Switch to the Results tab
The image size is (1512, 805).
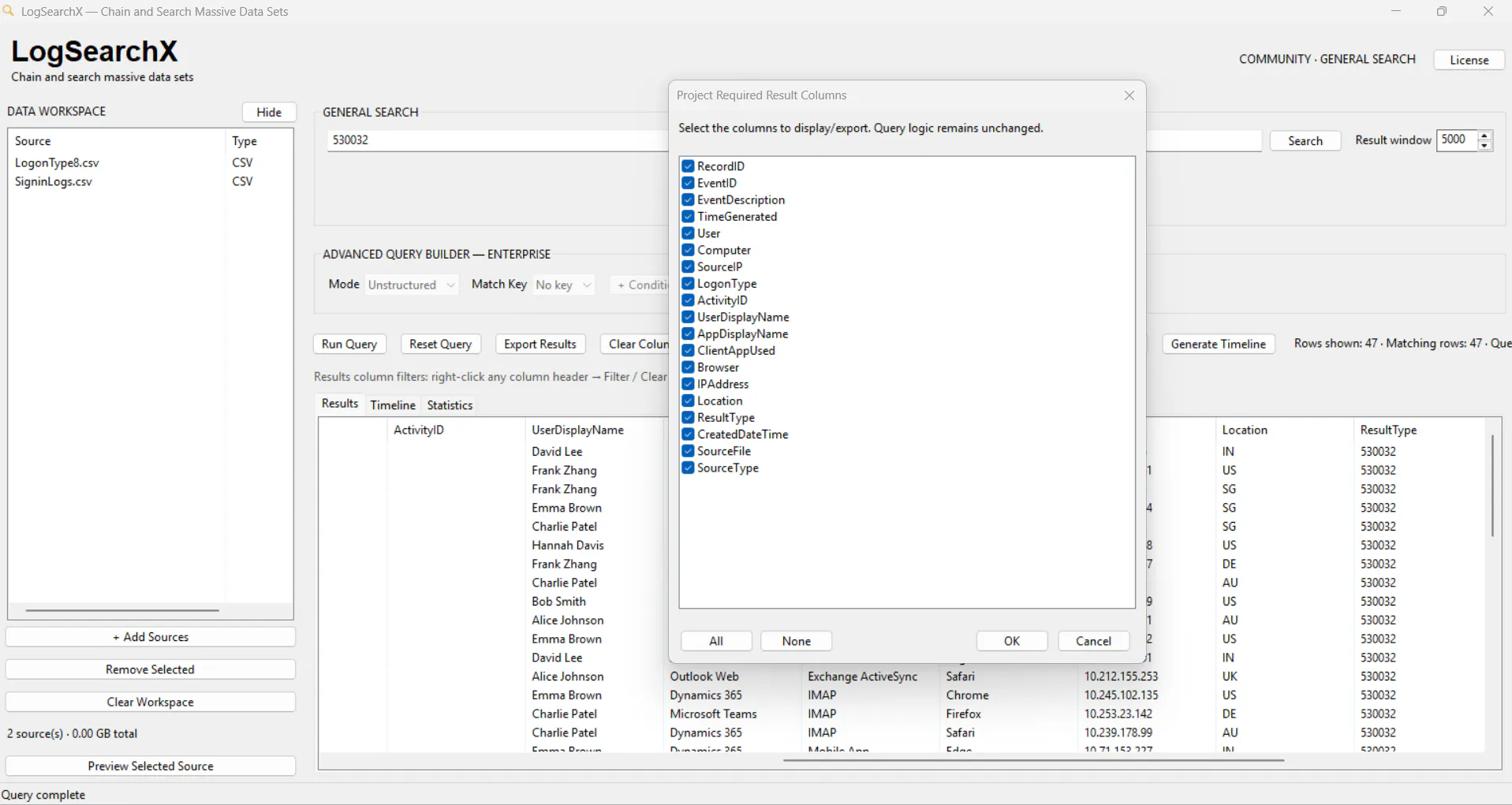click(x=340, y=404)
